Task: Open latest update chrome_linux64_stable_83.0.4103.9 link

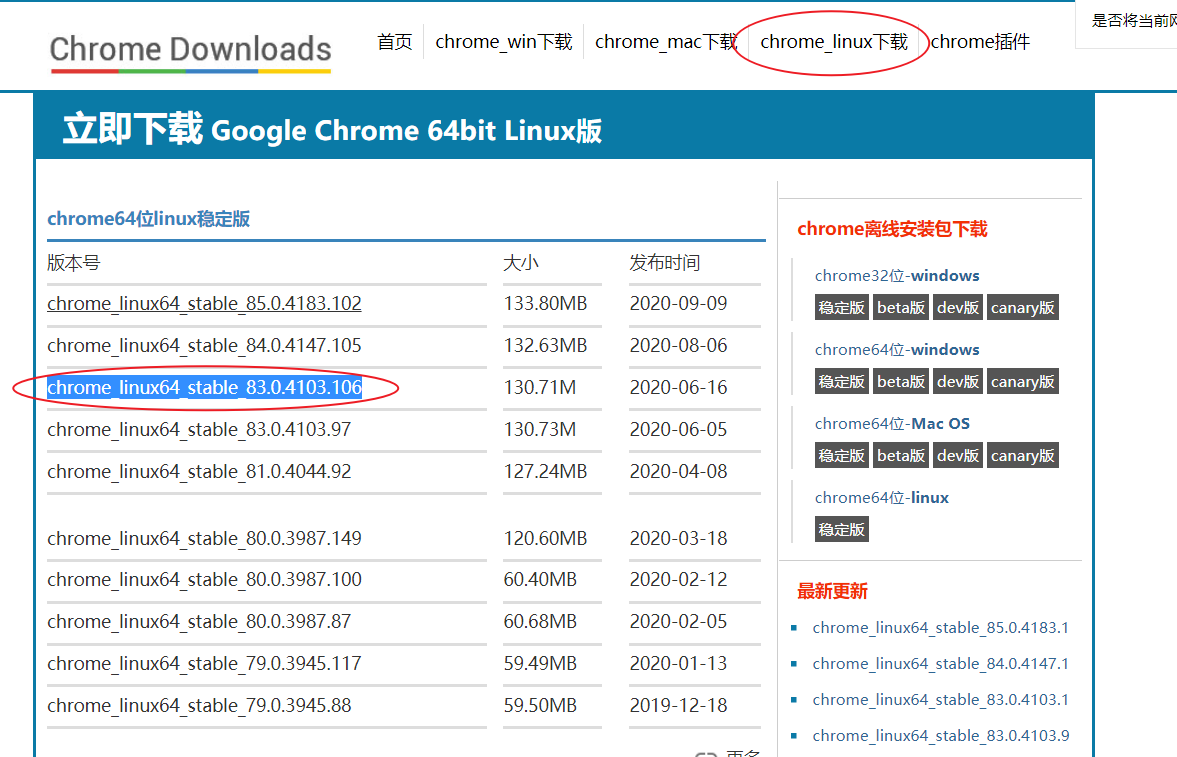Action: click(x=941, y=736)
